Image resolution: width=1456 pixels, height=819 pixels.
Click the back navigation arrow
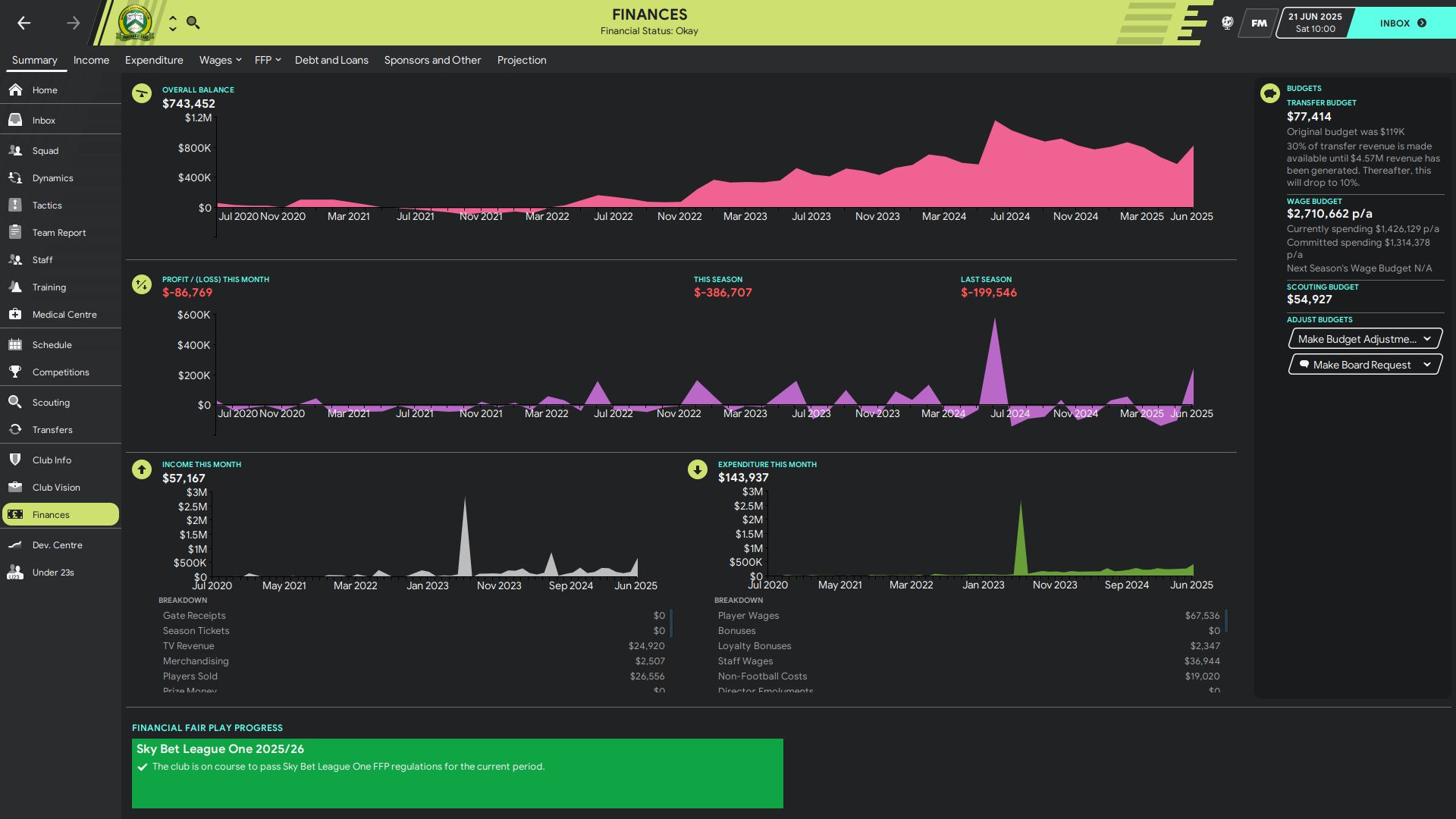pyautogui.click(x=24, y=23)
